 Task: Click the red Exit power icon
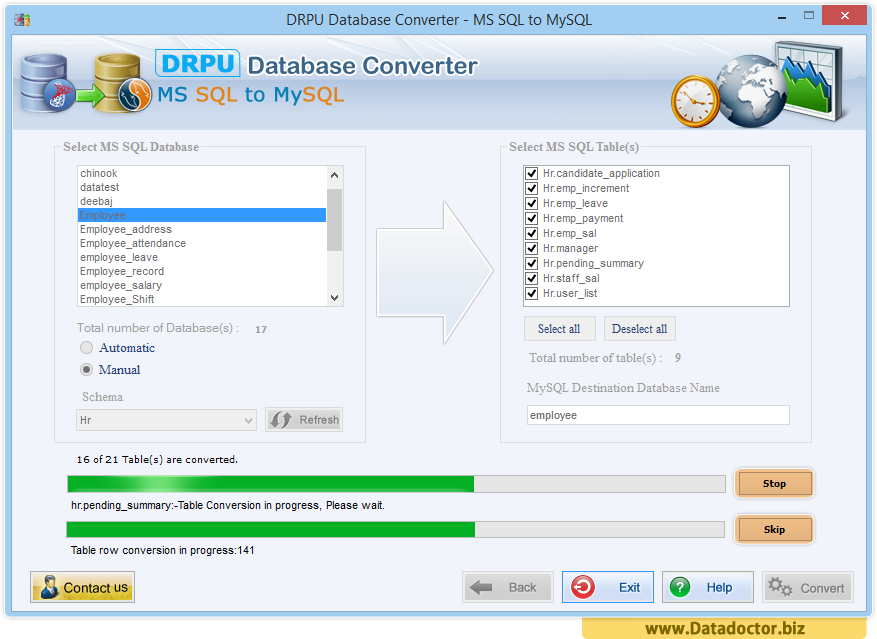pyautogui.click(x=583, y=587)
